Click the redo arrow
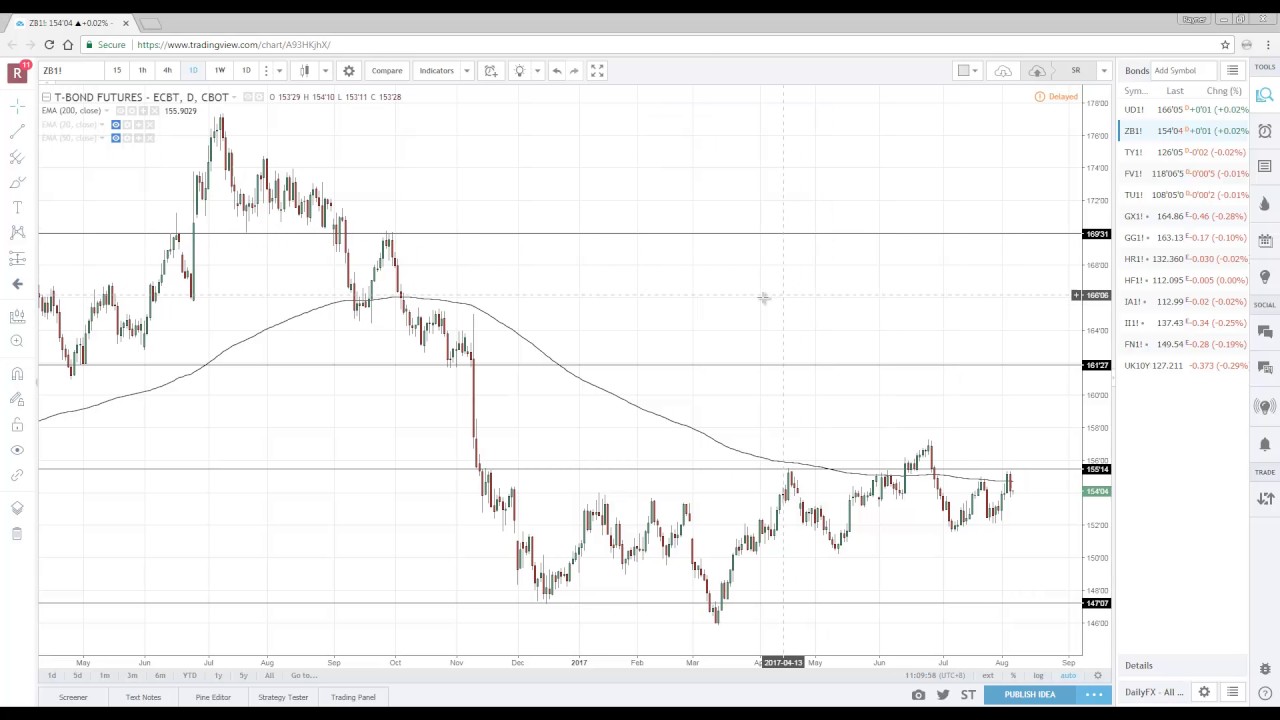Image resolution: width=1280 pixels, height=720 pixels. [x=574, y=71]
